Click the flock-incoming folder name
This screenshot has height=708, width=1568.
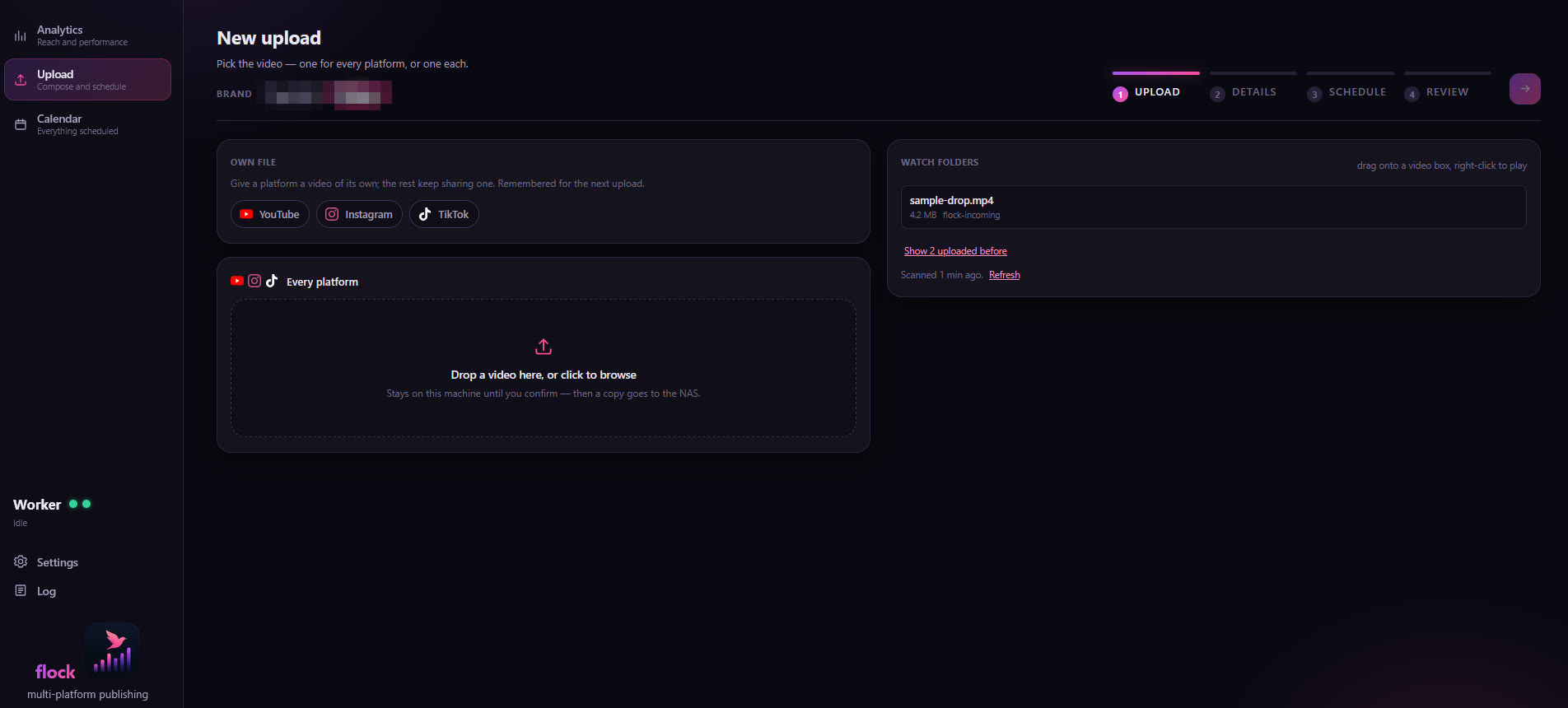[971, 215]
